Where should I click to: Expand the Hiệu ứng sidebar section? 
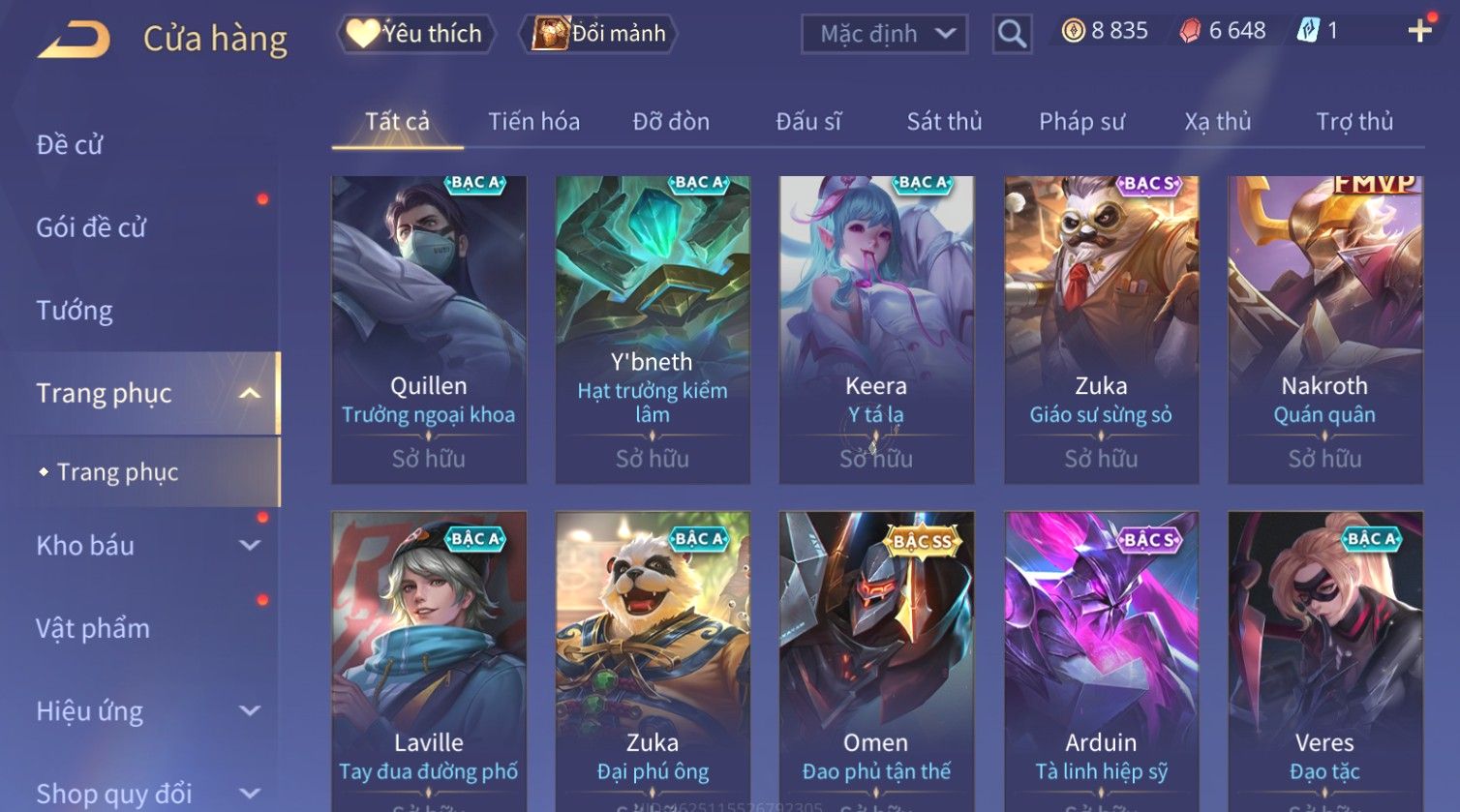pyautogui.click(x=250, y=711)
